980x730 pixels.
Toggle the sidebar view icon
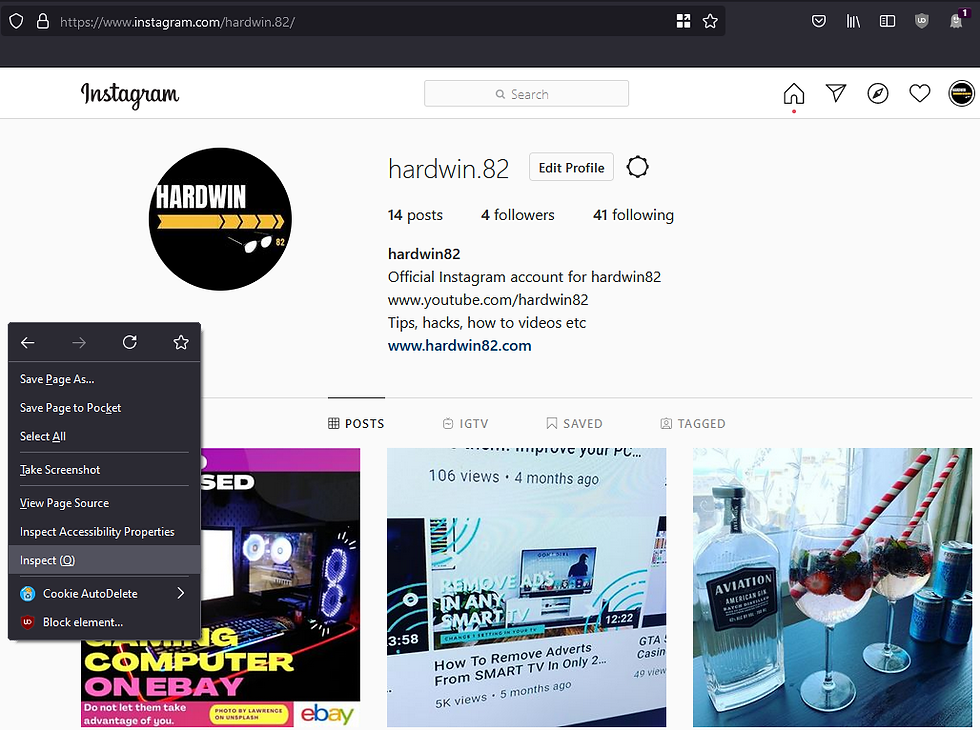(x=887, y=21)
